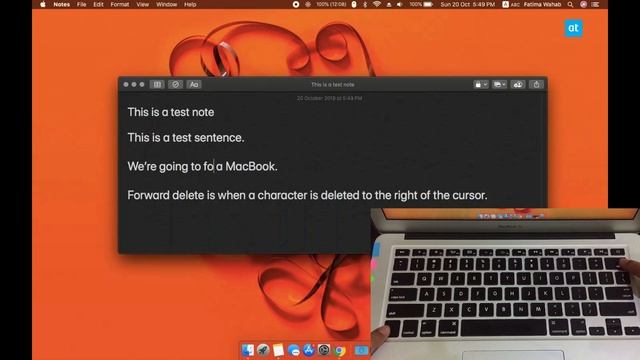Toggle the folders sidebar button in Notes toolbar
This screenshot has width=640, height=360.
pos(157,84)
